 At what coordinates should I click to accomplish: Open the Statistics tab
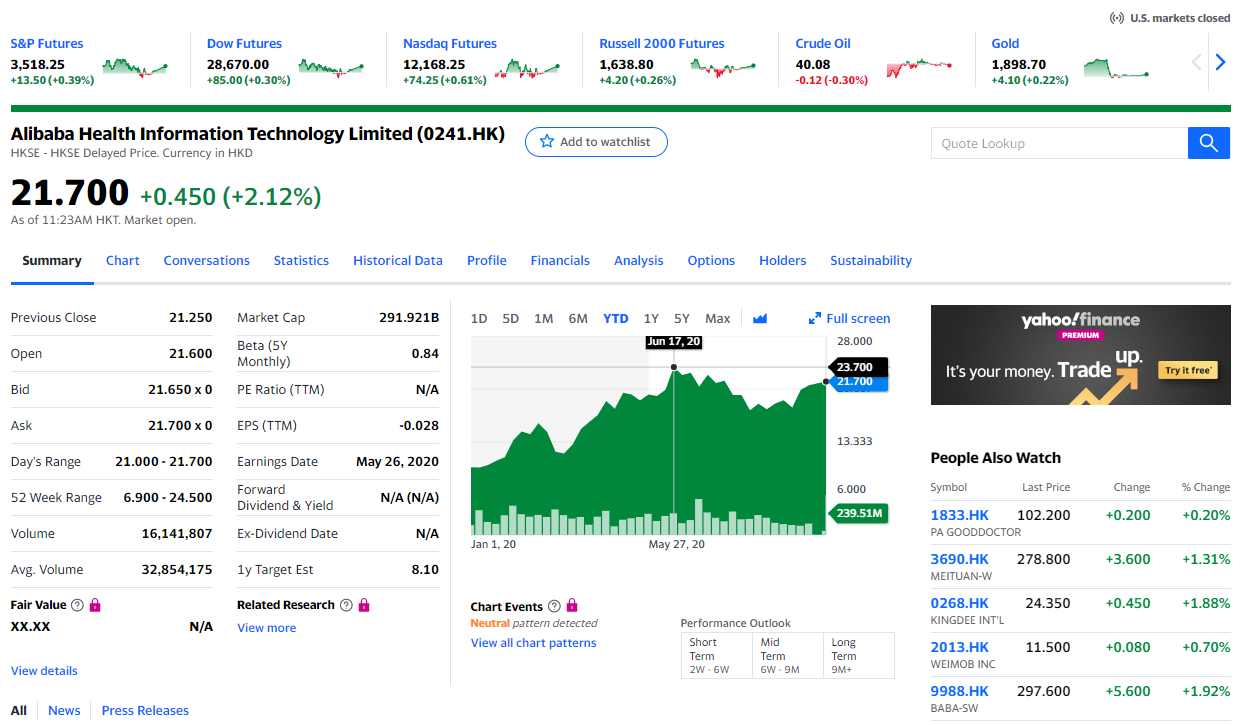click(x=301, y=261)
